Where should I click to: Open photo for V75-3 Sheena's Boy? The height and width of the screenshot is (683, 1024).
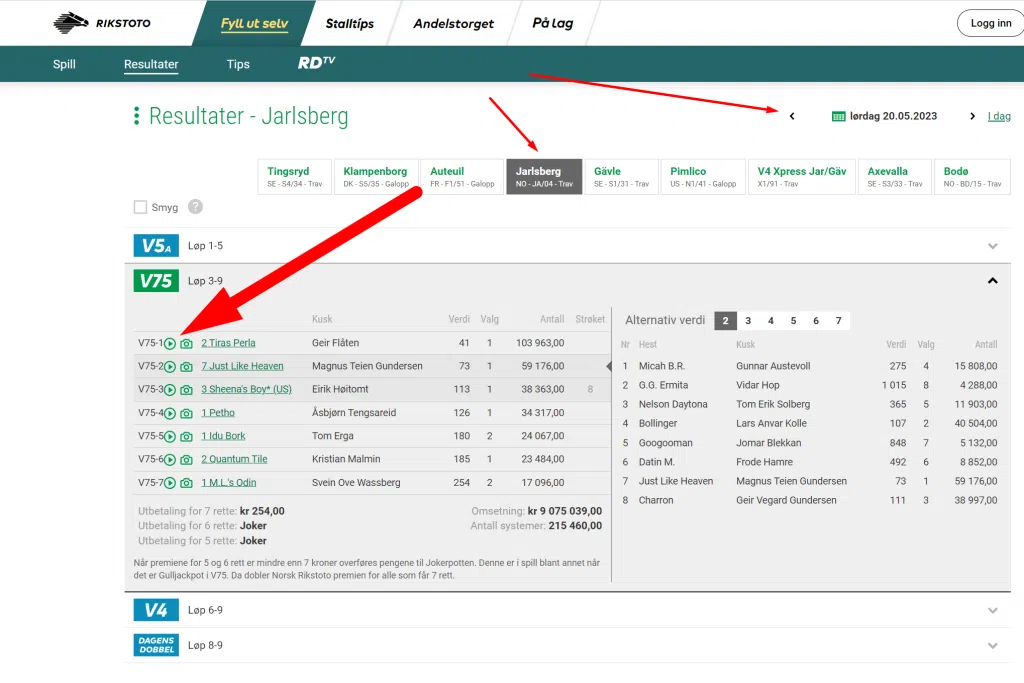coord(186,390)
